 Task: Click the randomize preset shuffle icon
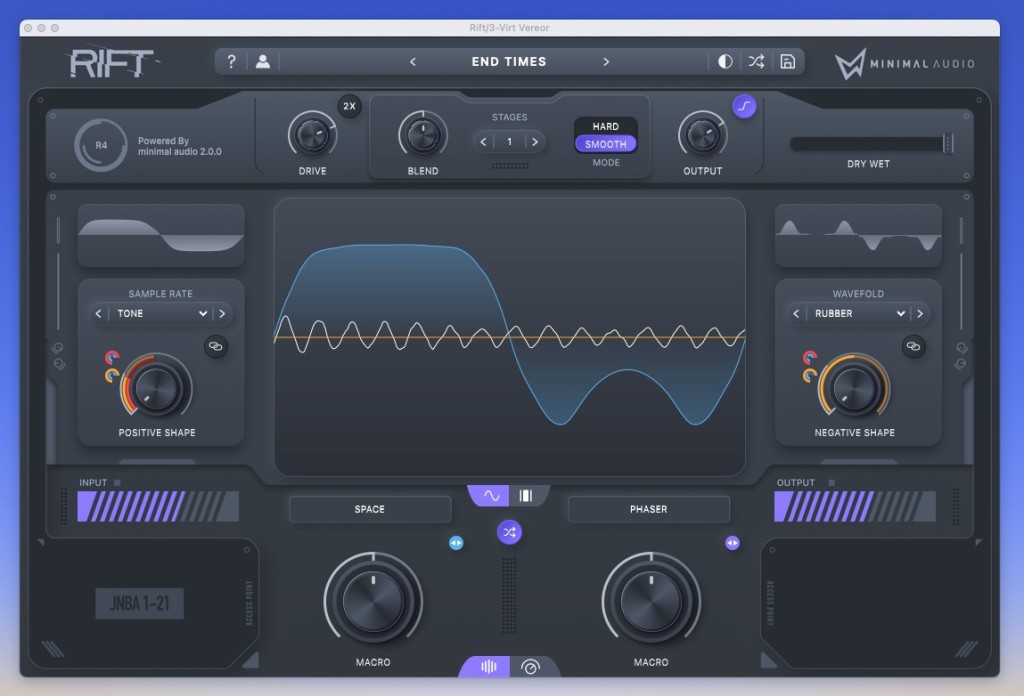[x=756, y=62]
